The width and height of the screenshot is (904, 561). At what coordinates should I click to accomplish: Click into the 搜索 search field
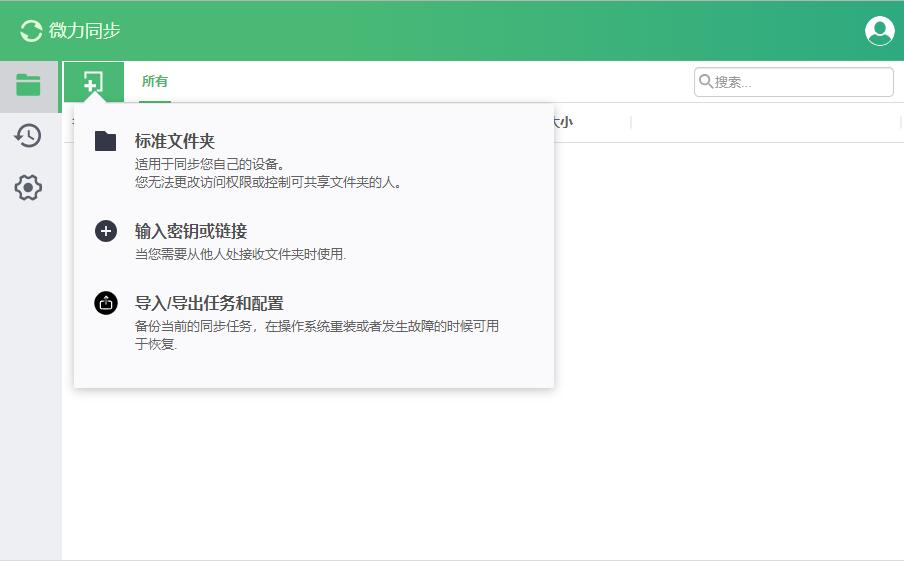point(793,82)
